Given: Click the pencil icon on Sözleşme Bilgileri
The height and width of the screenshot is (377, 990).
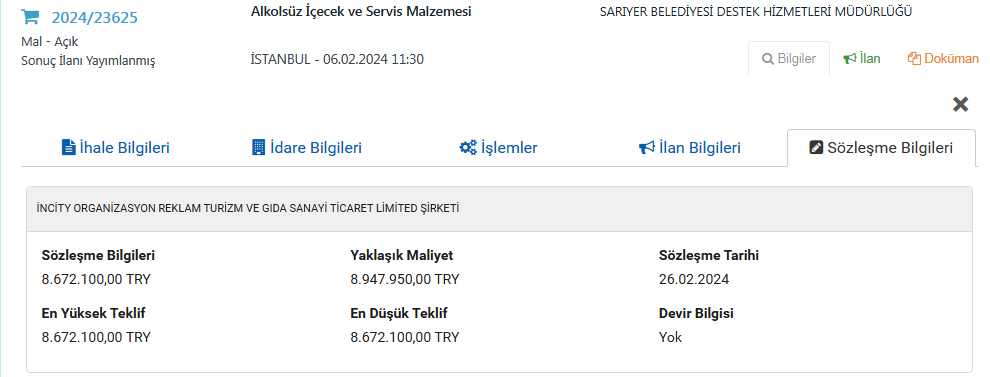Looking at the screenshot, I should pos(816,148).
